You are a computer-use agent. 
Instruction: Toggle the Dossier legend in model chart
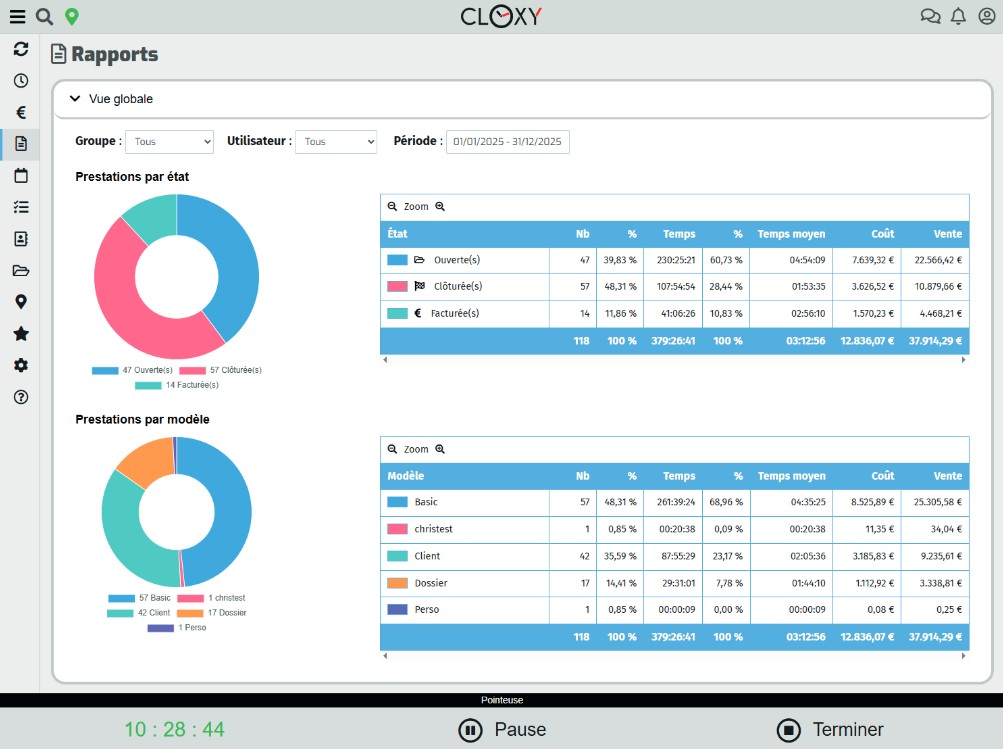pyautogui.click(x=211, y=612)
